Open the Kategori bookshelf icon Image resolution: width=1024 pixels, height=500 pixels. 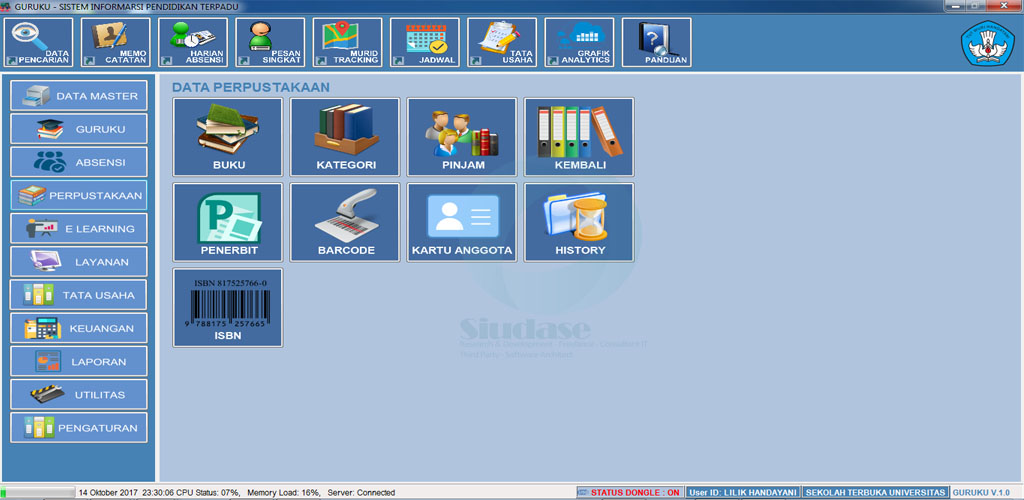click(x=345, y=137)
